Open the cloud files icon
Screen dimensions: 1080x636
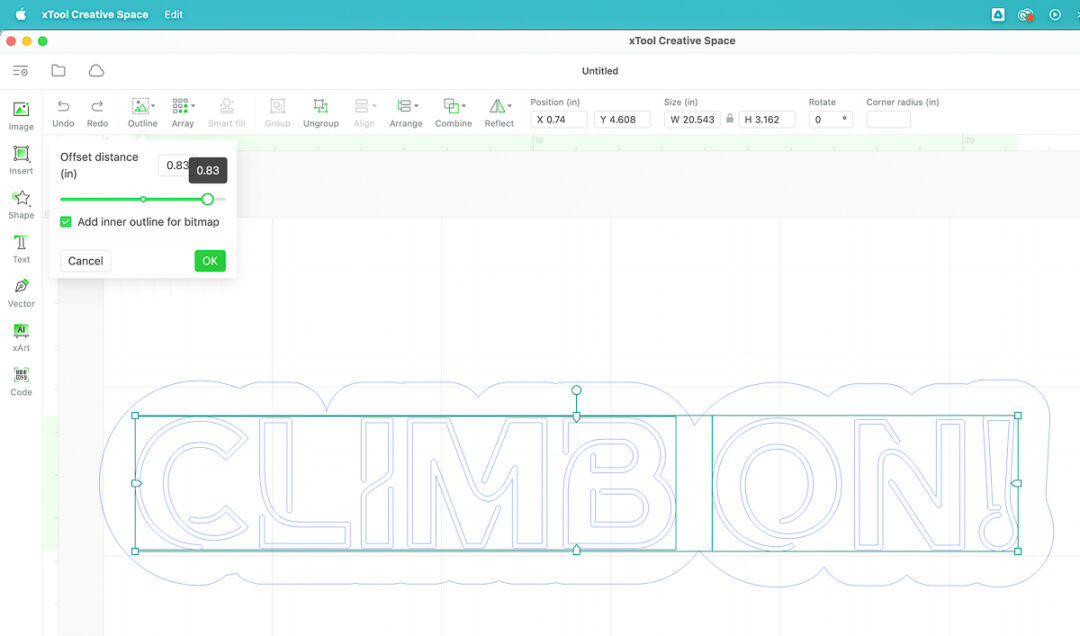click(x=96, y=71)
